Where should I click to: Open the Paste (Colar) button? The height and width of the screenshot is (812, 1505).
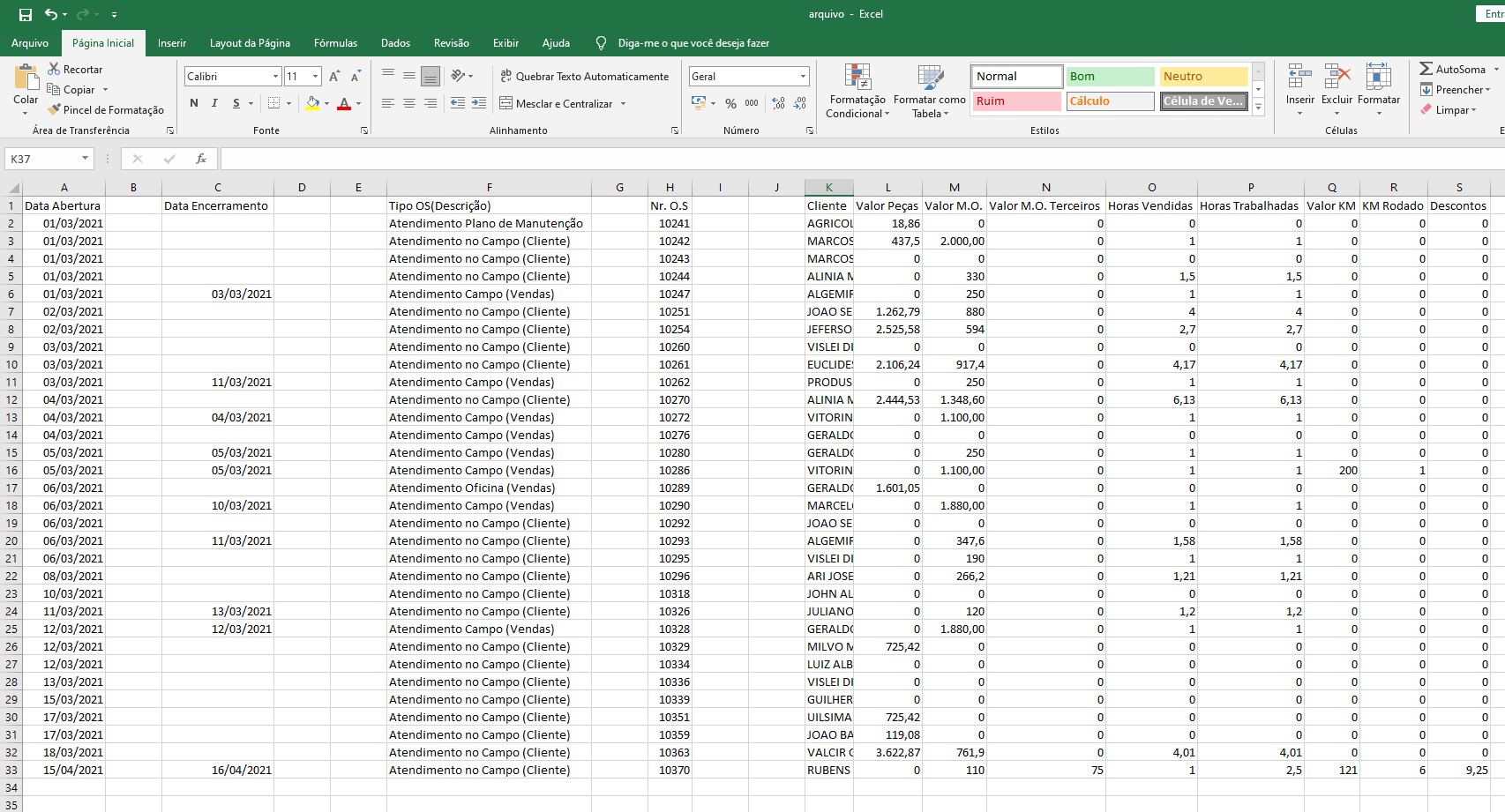pos(26,89)
